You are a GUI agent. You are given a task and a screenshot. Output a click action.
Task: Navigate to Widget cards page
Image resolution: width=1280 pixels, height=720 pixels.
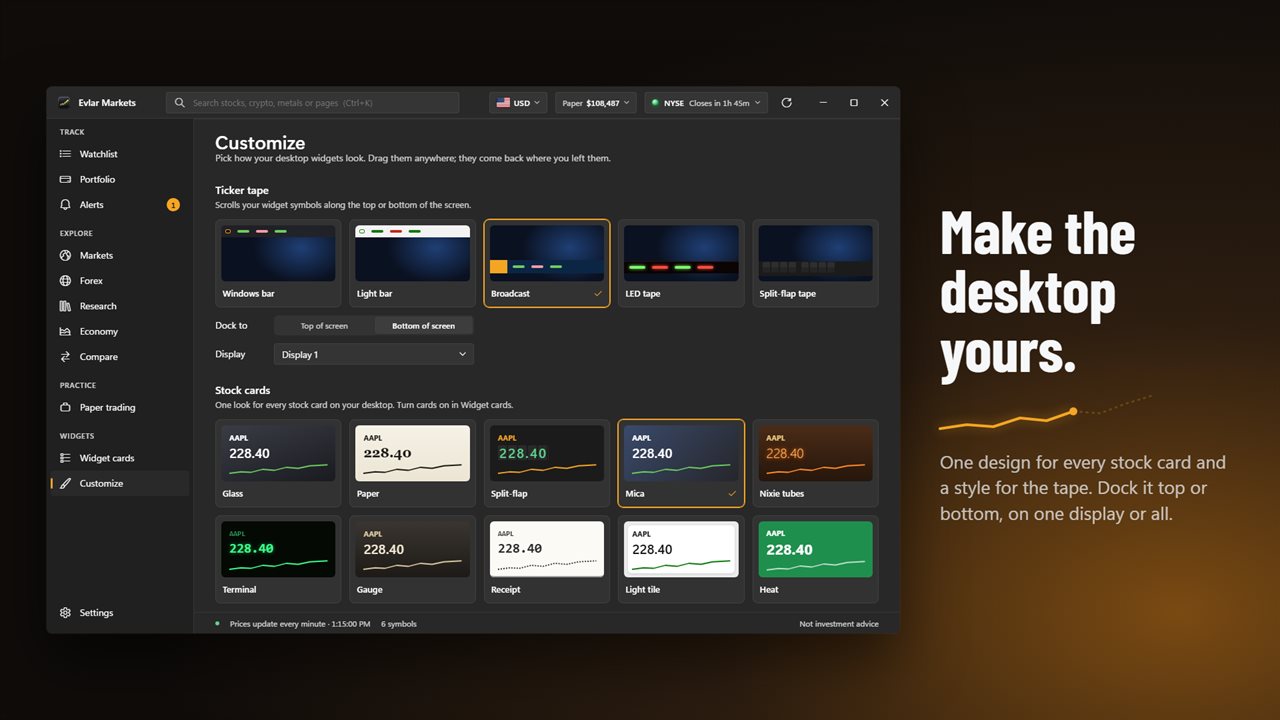coord(119,458)
